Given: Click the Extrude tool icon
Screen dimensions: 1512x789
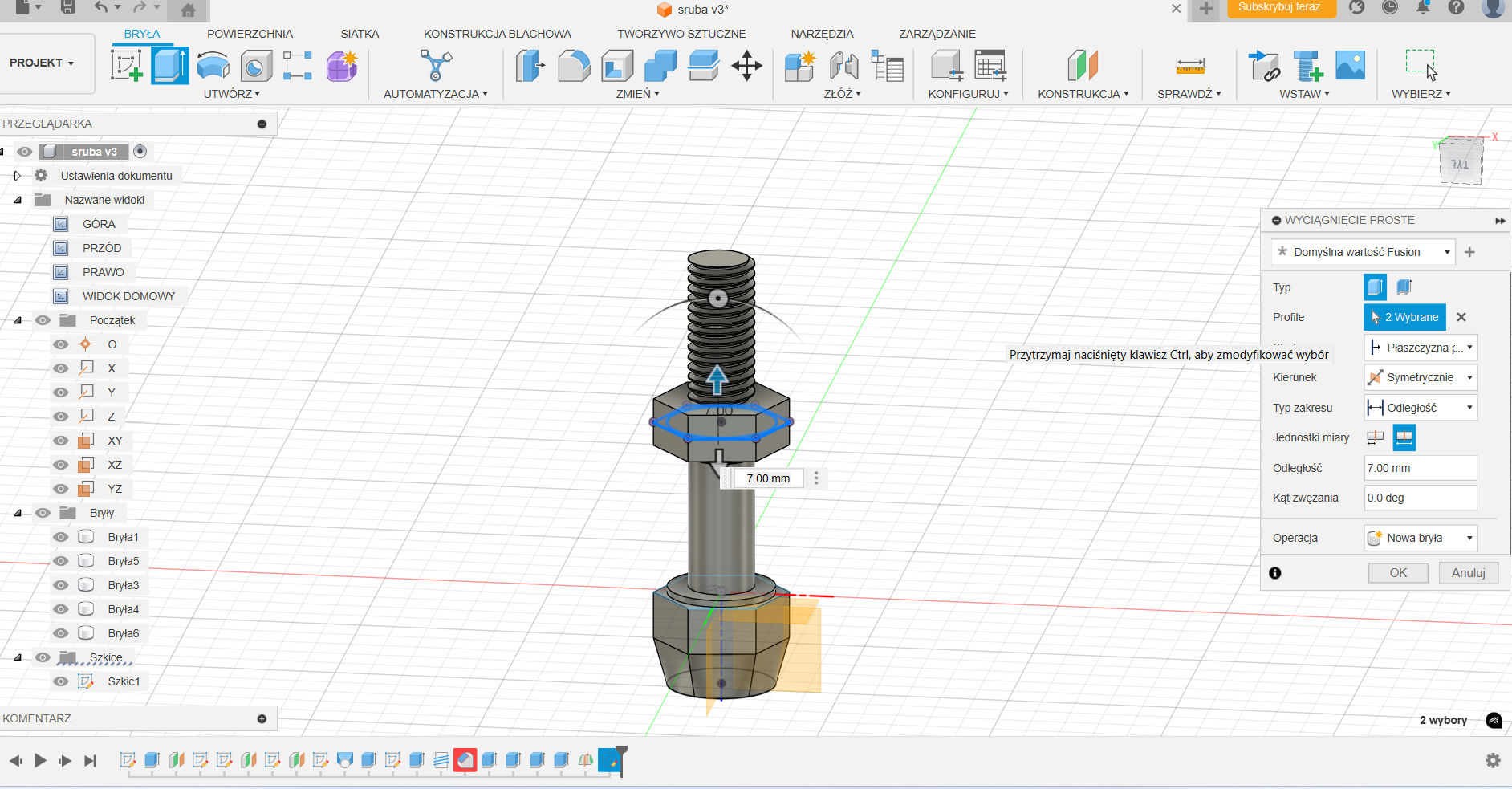Looking at the screenshot, I should [x=170, y=66].
